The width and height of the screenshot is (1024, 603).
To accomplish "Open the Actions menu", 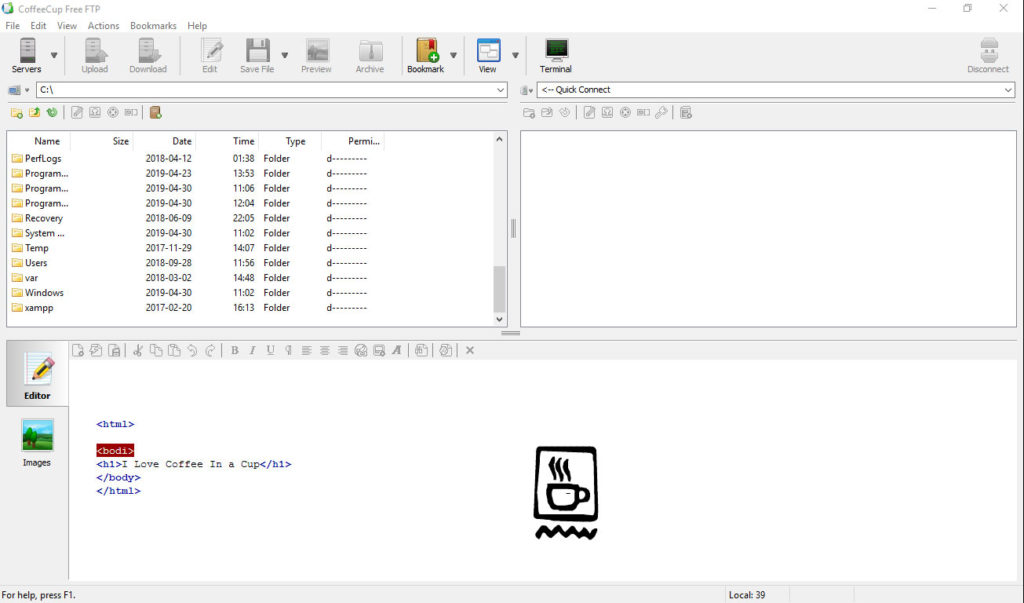I will tap(103, 26).
